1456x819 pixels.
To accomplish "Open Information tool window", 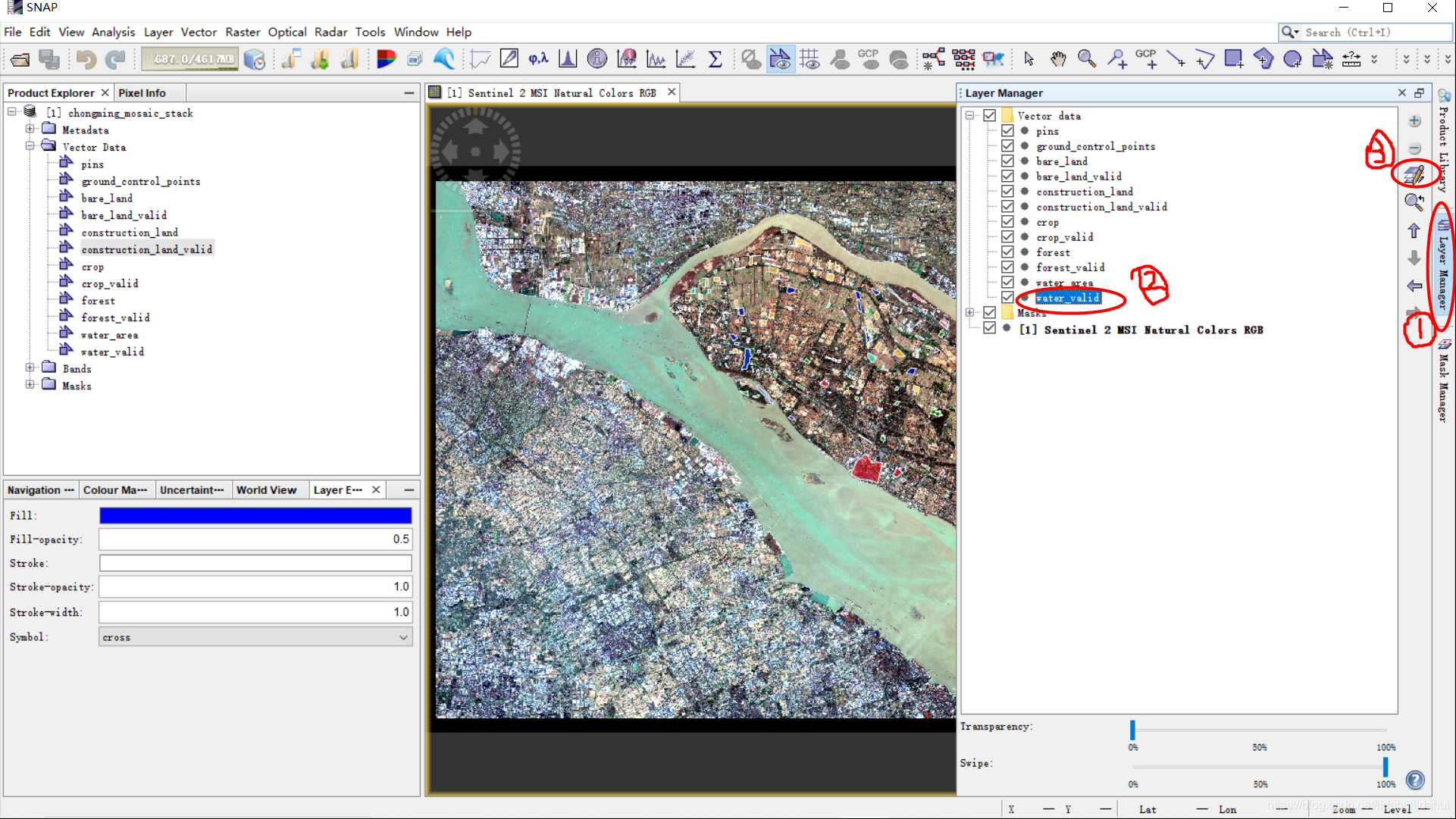I will click(x=597, y=59).
